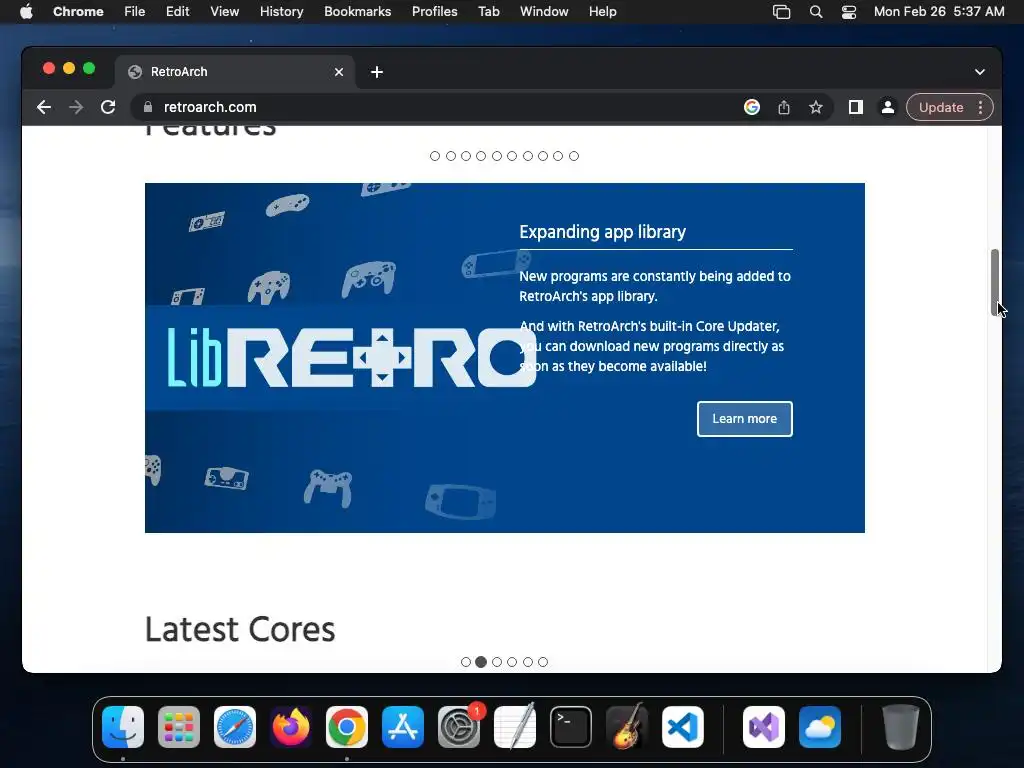Launch Safari from the dock
The width and height of the screenshot is (1024, 768).
(235, 727)
